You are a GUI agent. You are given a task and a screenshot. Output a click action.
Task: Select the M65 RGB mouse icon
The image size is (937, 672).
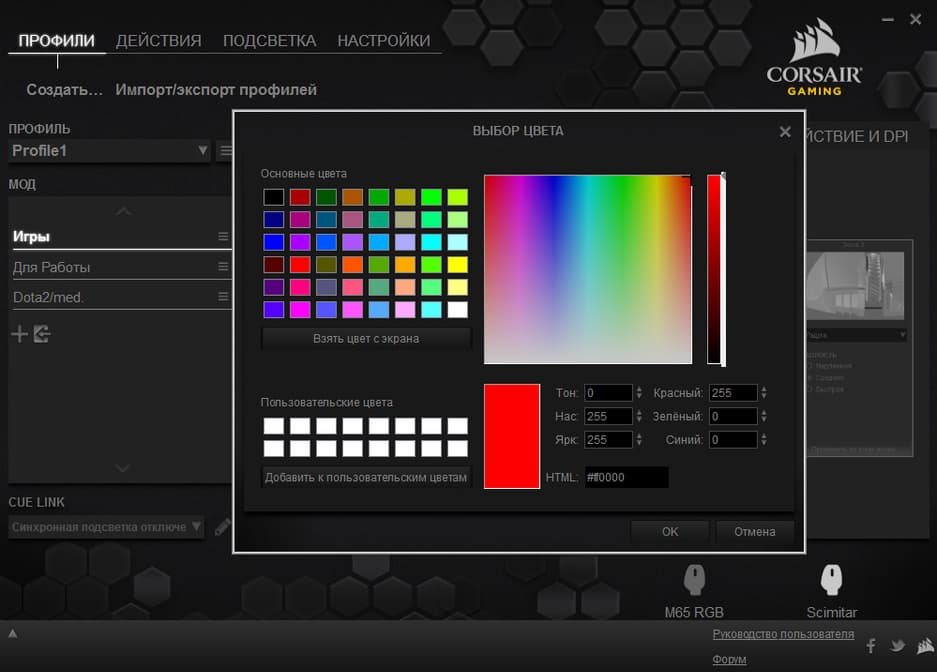point(694,579)
